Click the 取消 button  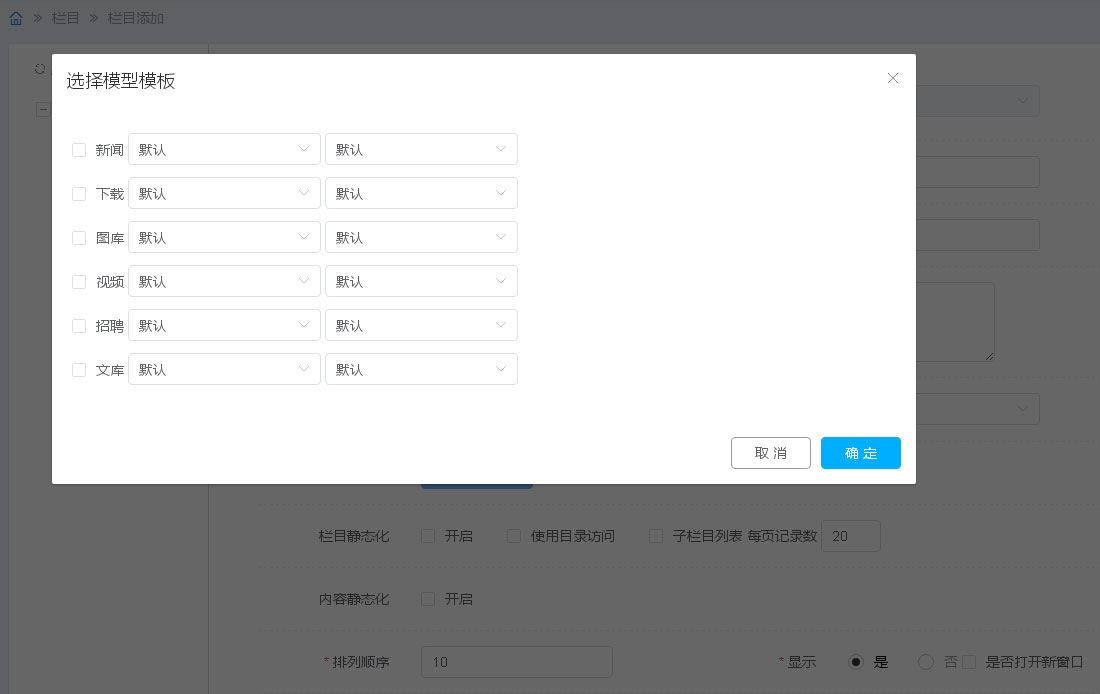pos(771,453)
